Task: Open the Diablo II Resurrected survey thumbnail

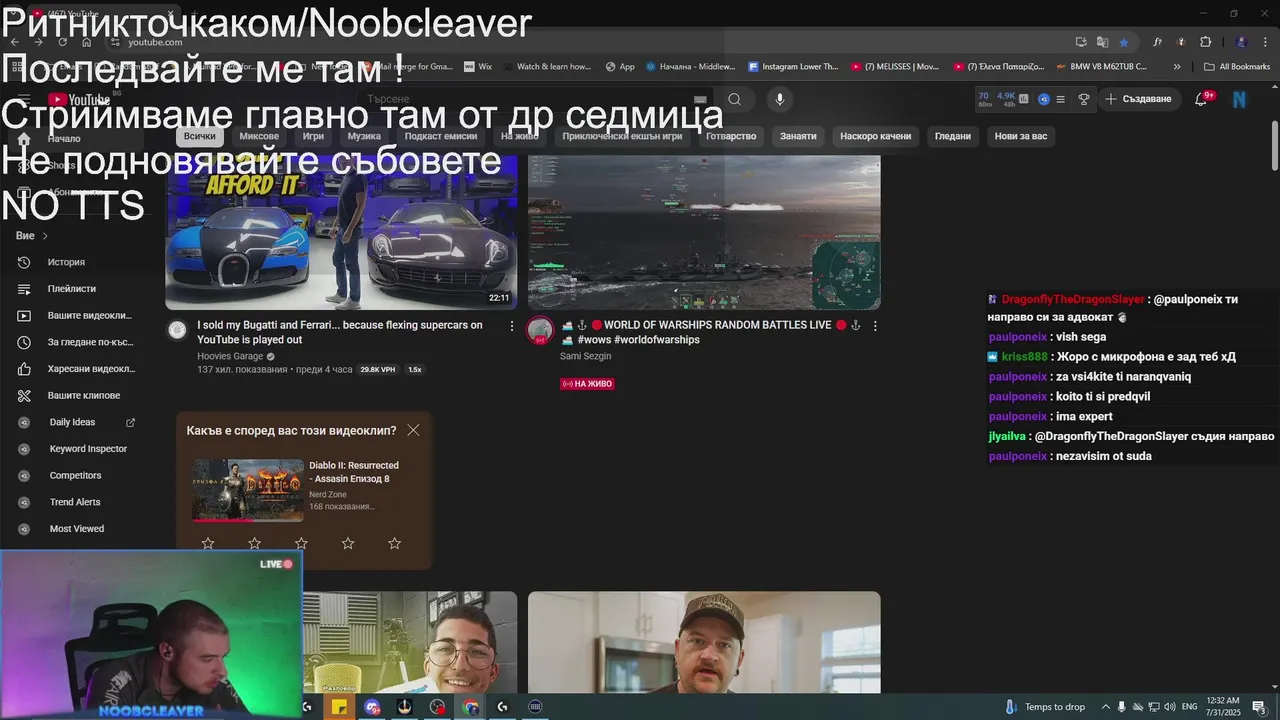Action: (248, 490)
